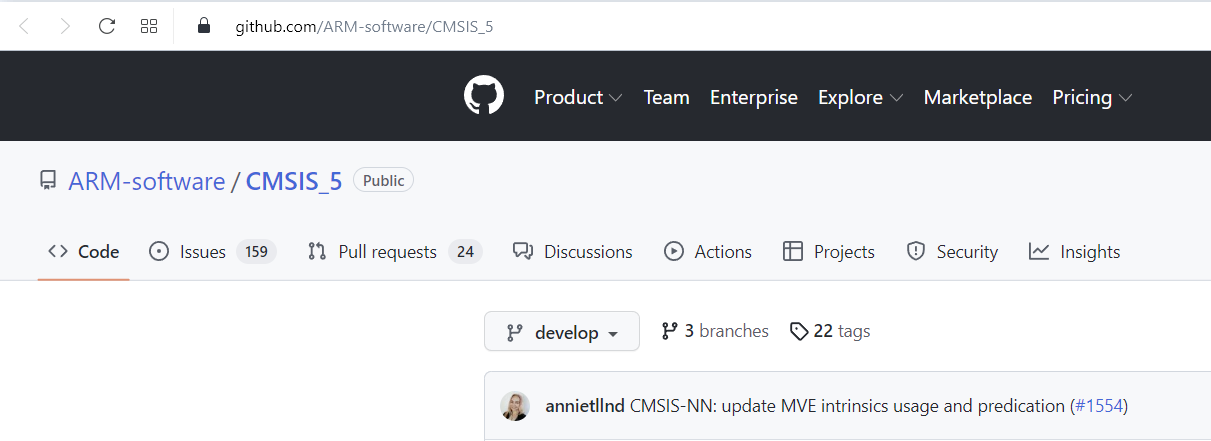
Task: Open the 22 tags link
Action: [830, 331]
